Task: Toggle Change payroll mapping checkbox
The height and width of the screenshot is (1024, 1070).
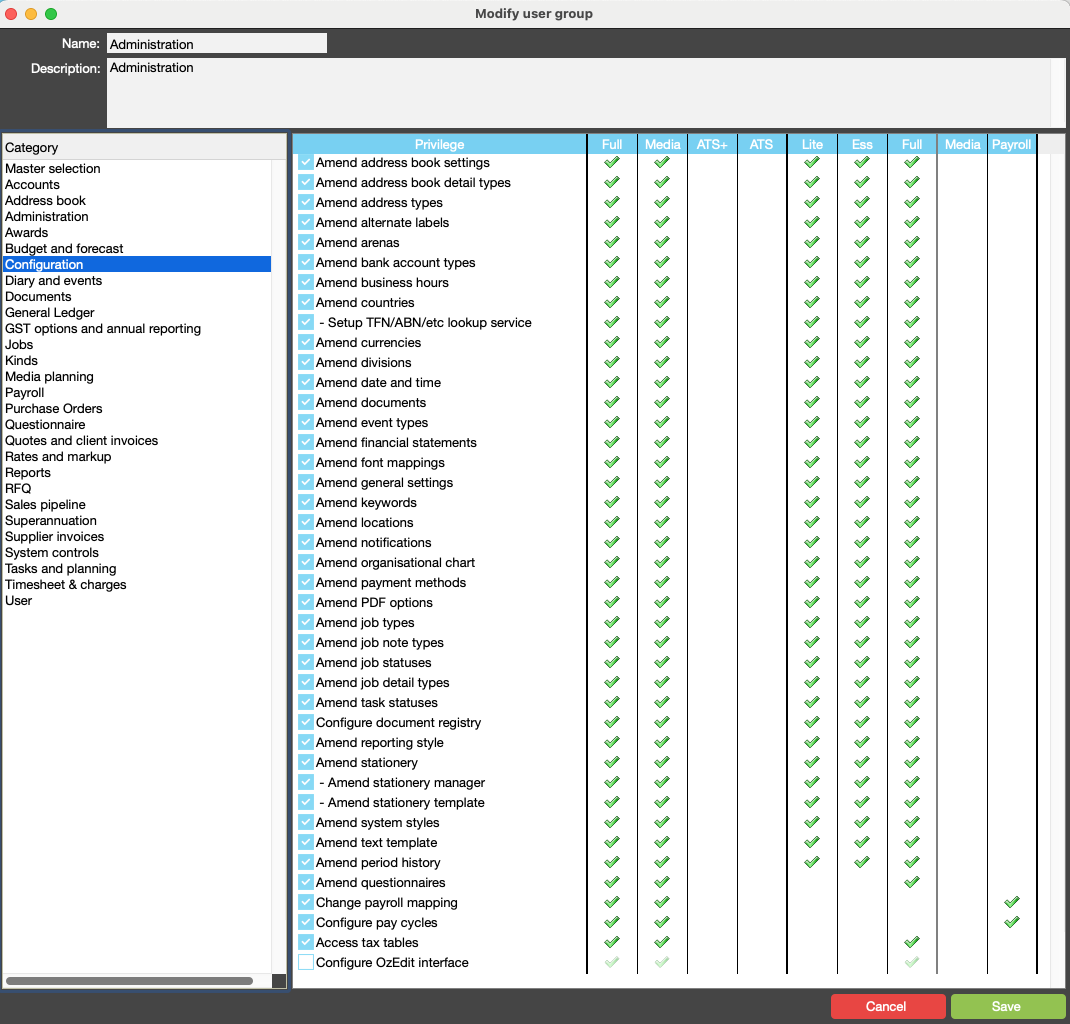Action: coord(306,902)
